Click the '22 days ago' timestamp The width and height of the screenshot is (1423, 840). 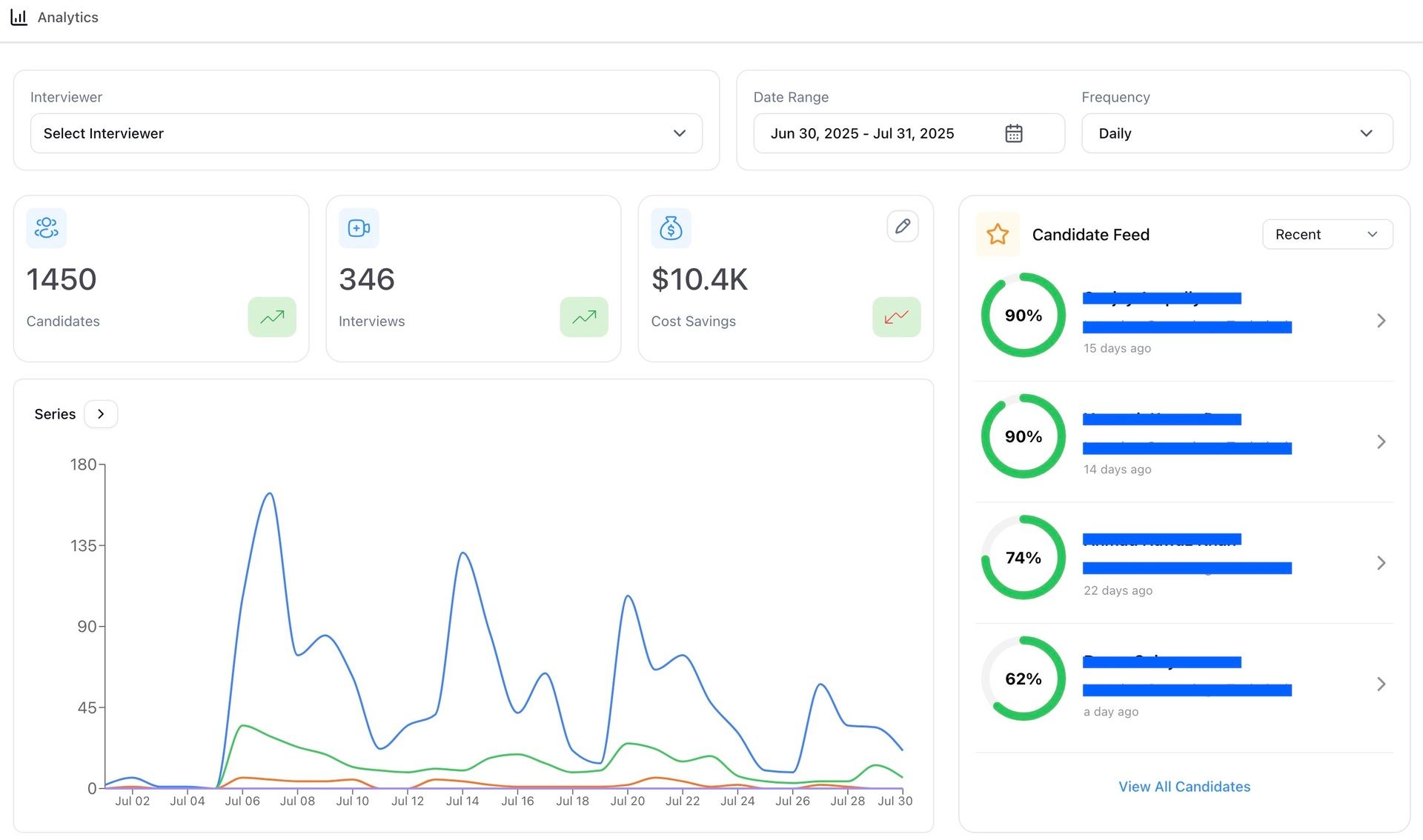(x=1118, y=590)
